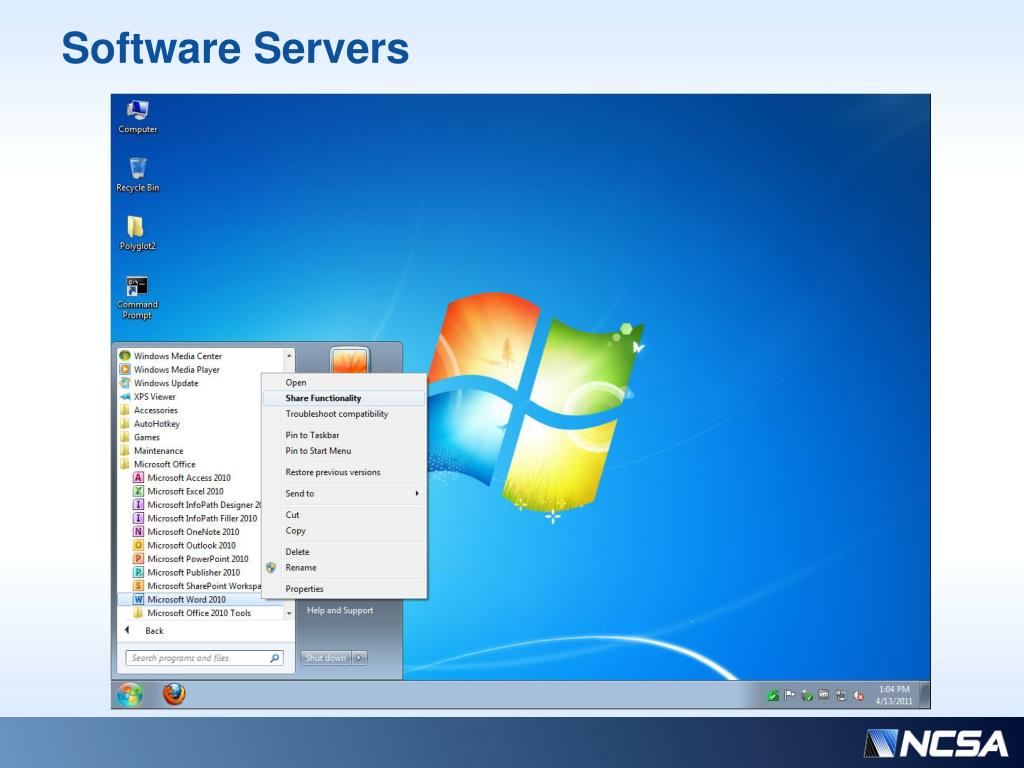The height and width of the screenshot is (768, 1024).
Task: Open the Shut down options arrow
Action: [x=359, y=658]
